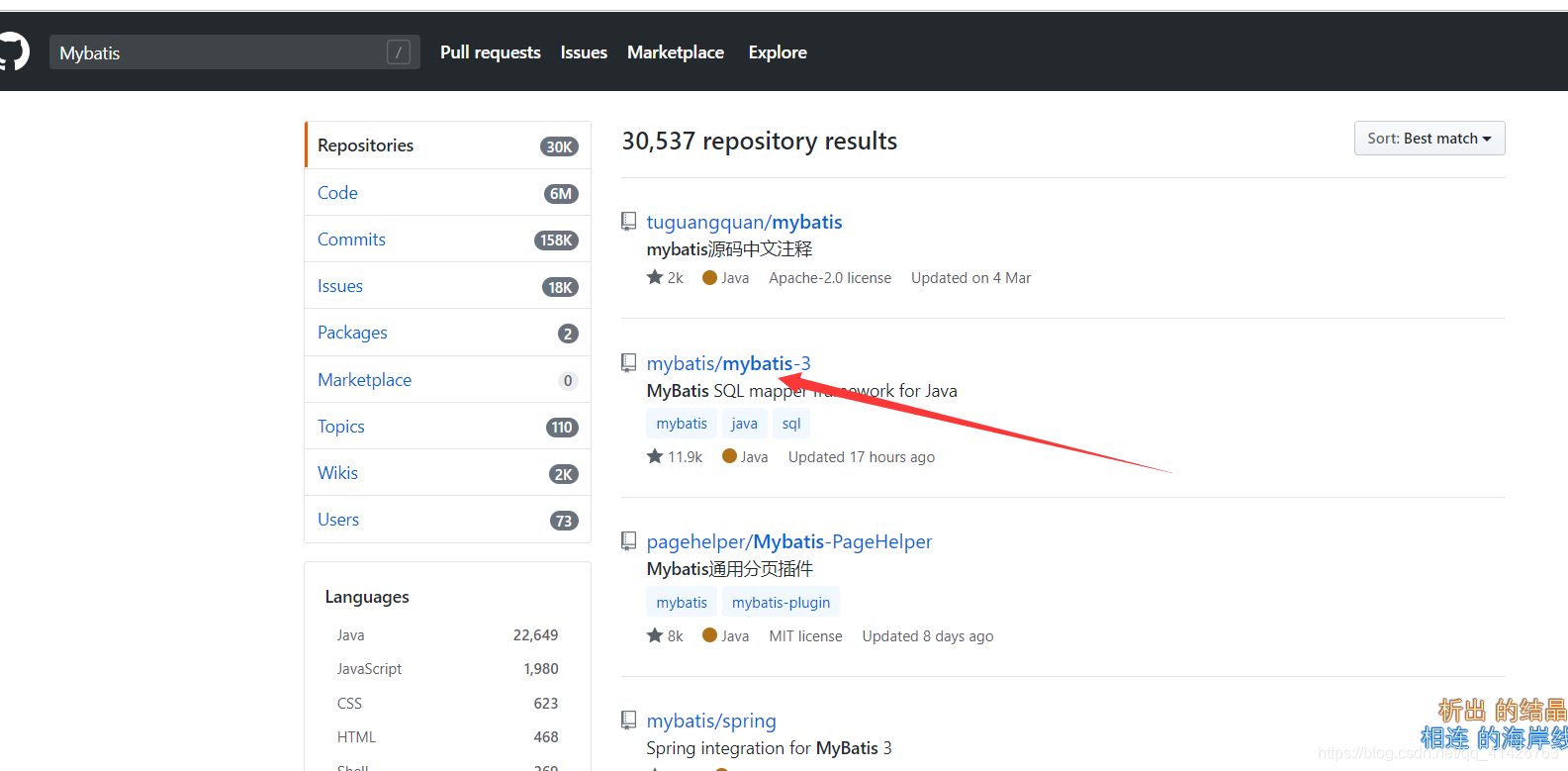Open Explore in the top navigation

click(778, 52)
